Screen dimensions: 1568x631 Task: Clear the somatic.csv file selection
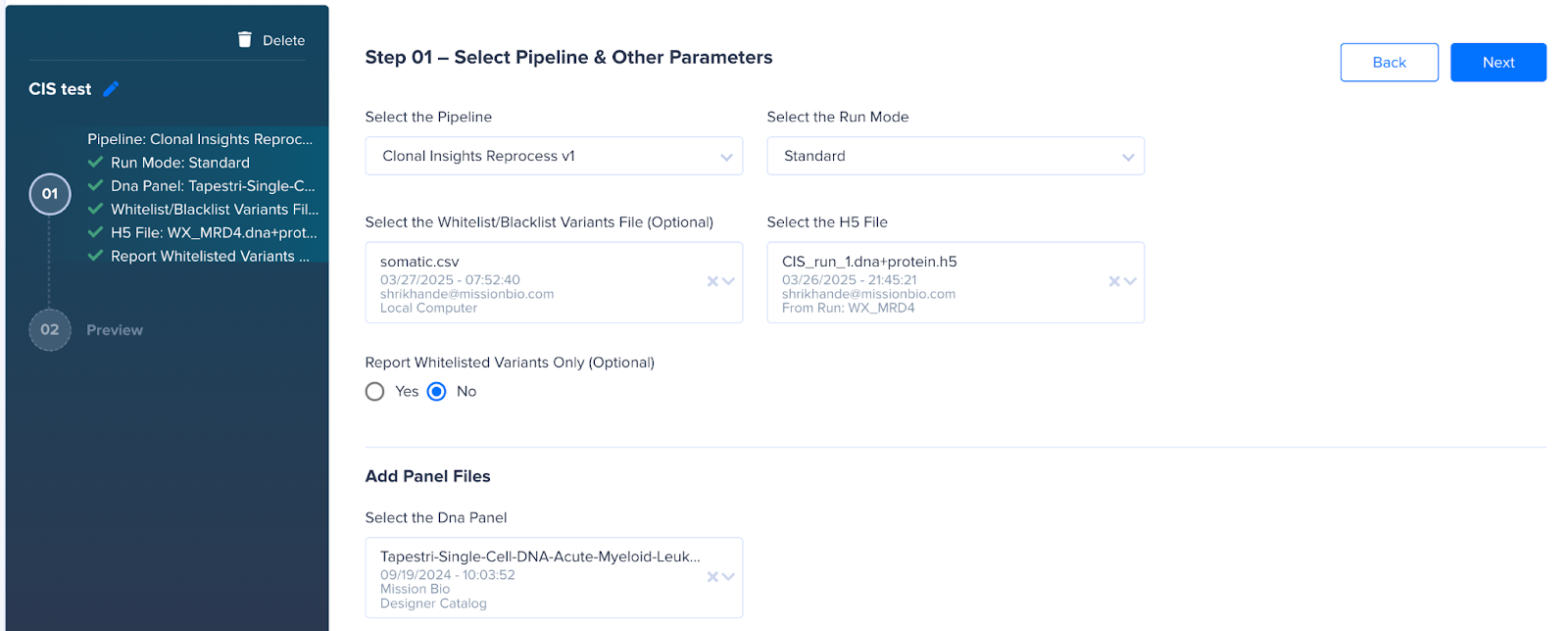click(x=712, y=281)
